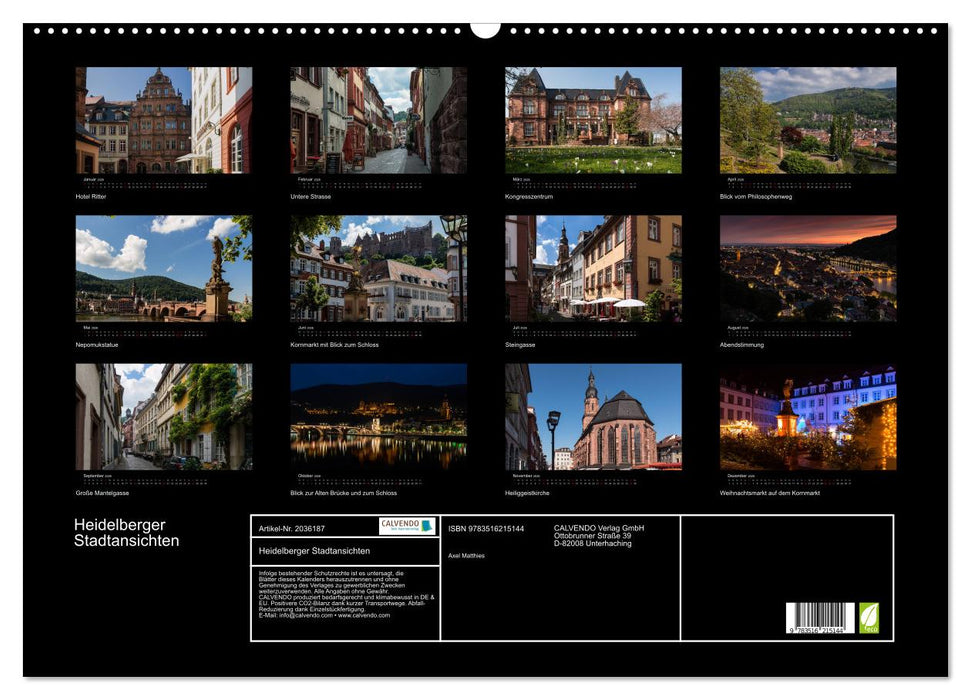
Task: Open the Weihnachtsmarkt auf dem Kornmarkt image
Action: point(808,417)
